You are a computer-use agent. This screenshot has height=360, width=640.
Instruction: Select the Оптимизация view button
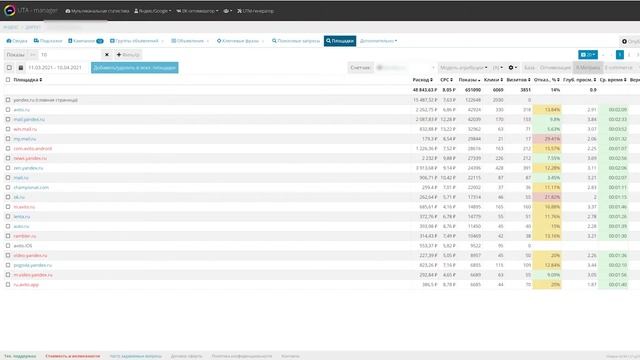[x=555, y=67]
